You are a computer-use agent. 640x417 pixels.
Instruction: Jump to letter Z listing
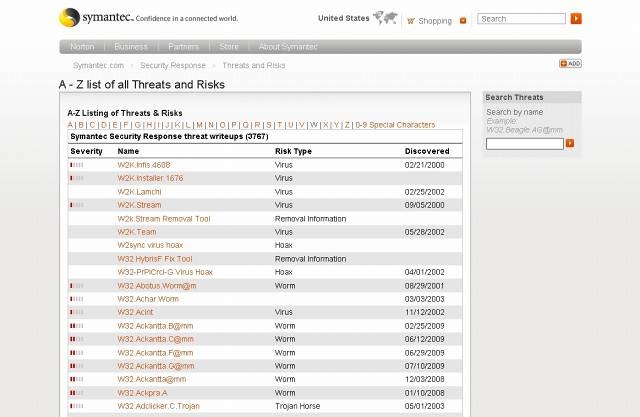pos(347,125)
